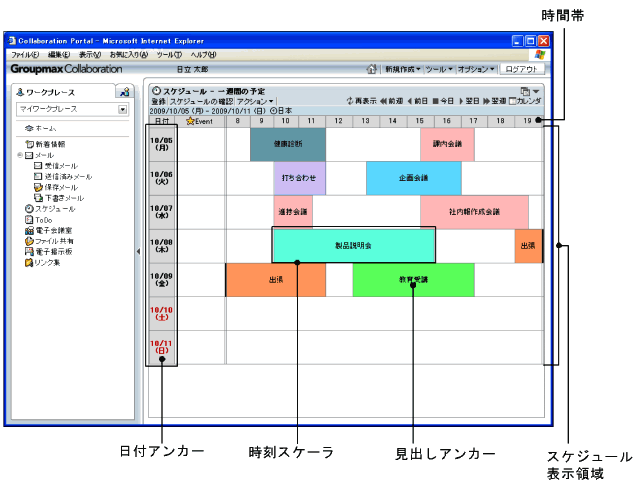The width and height of the screenshot is (637, 486).
Task: Open the カレンダ calendar view
Action: point(525,101)
